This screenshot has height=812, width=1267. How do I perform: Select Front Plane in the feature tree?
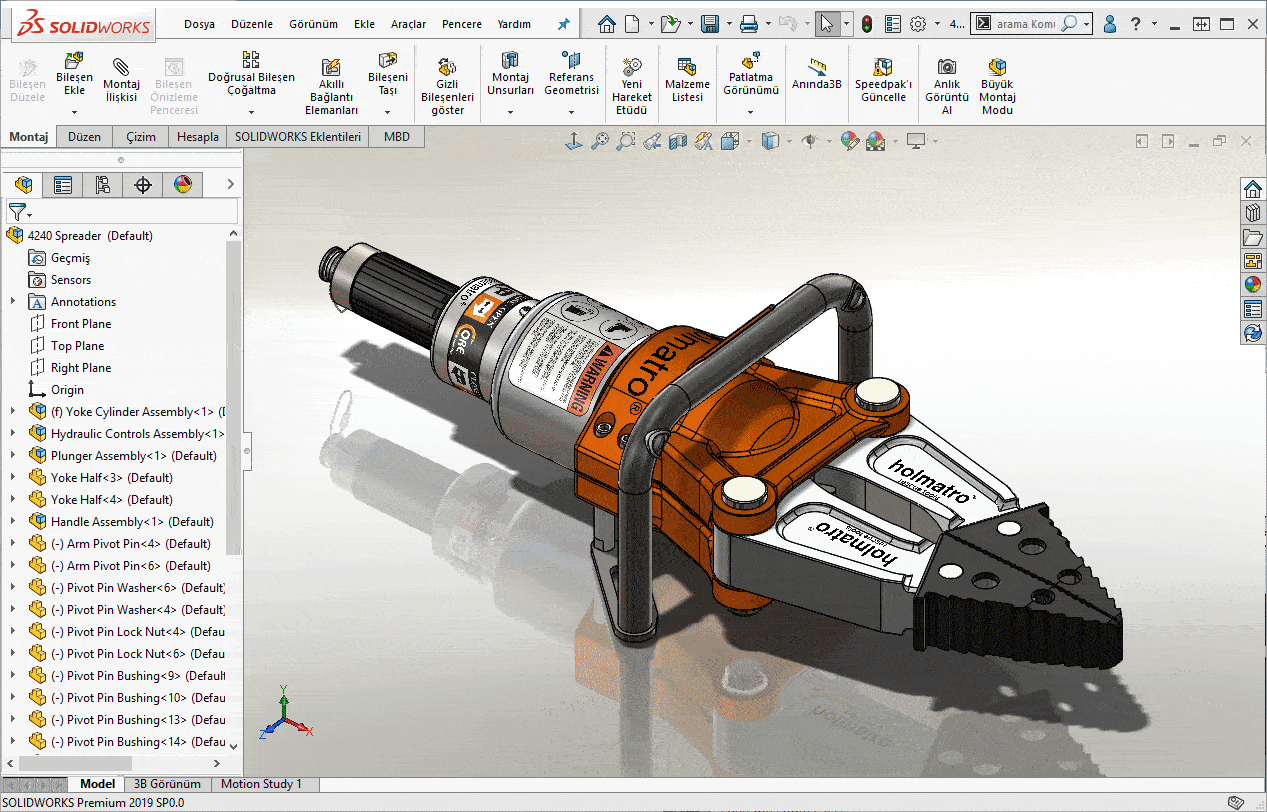coord(81,324)
